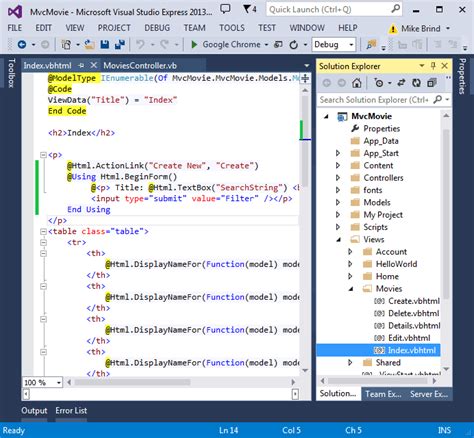Open the document tab list dropdown arrow

307,66
